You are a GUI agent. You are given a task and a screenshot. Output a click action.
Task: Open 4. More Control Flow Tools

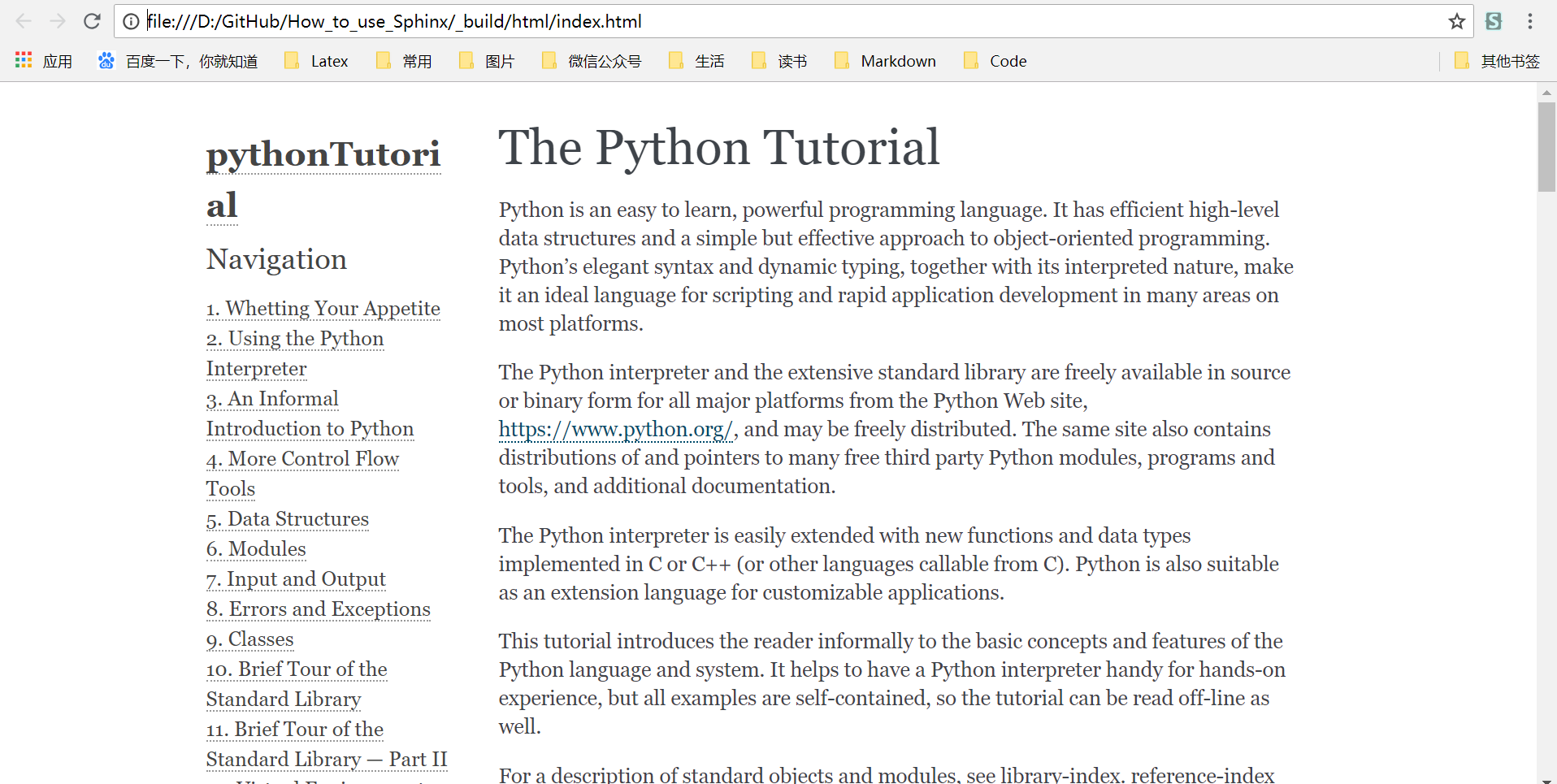302,474
